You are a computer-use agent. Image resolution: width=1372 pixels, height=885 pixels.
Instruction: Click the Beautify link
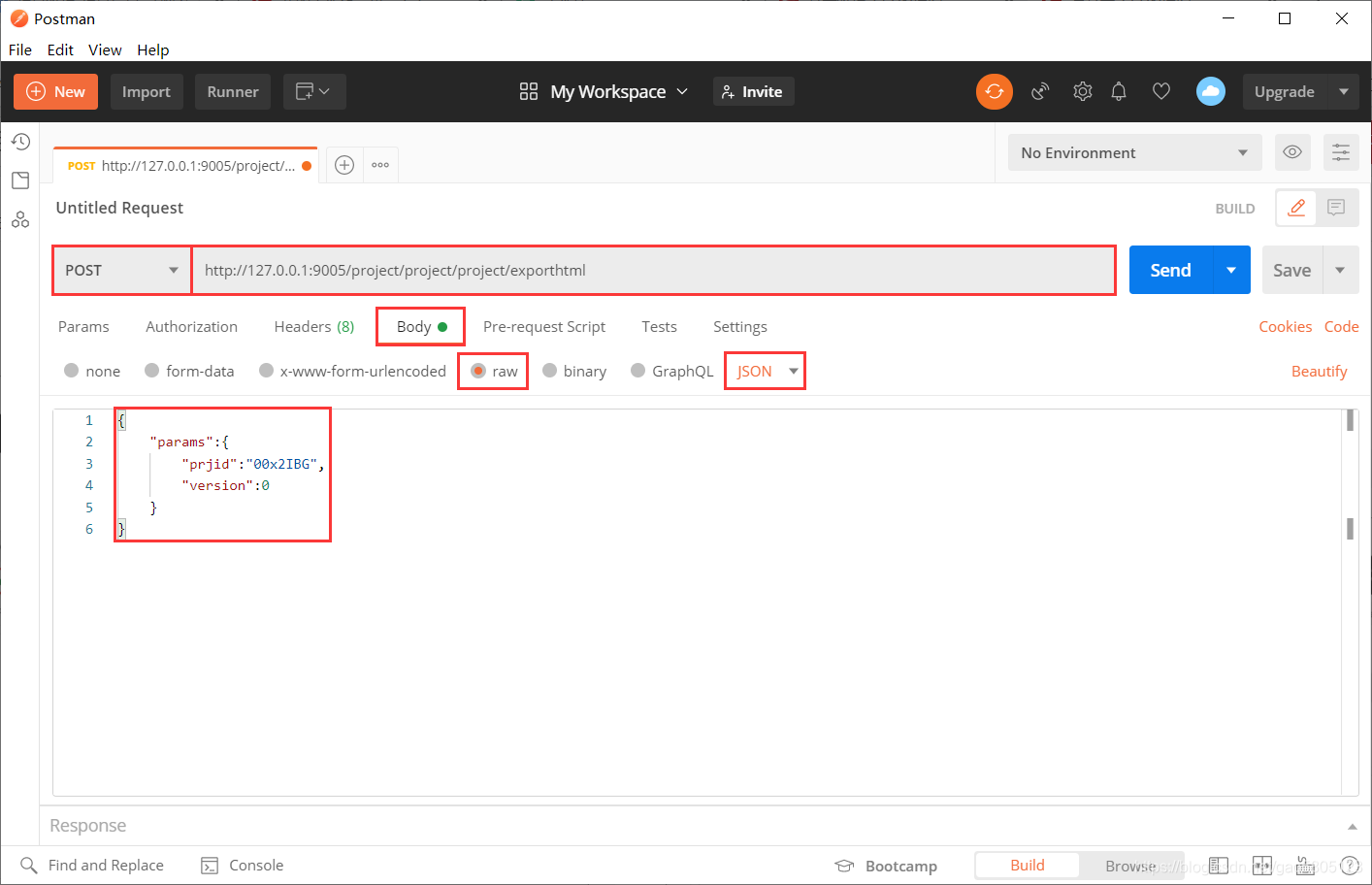tap(1319, 371)
